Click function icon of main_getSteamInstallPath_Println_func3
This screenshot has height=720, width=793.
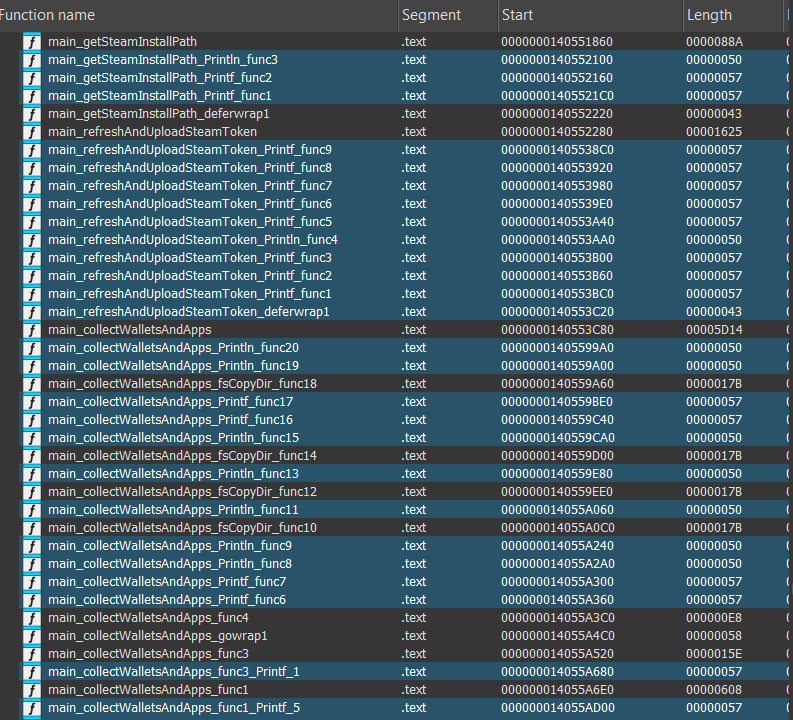click(32, 60)
